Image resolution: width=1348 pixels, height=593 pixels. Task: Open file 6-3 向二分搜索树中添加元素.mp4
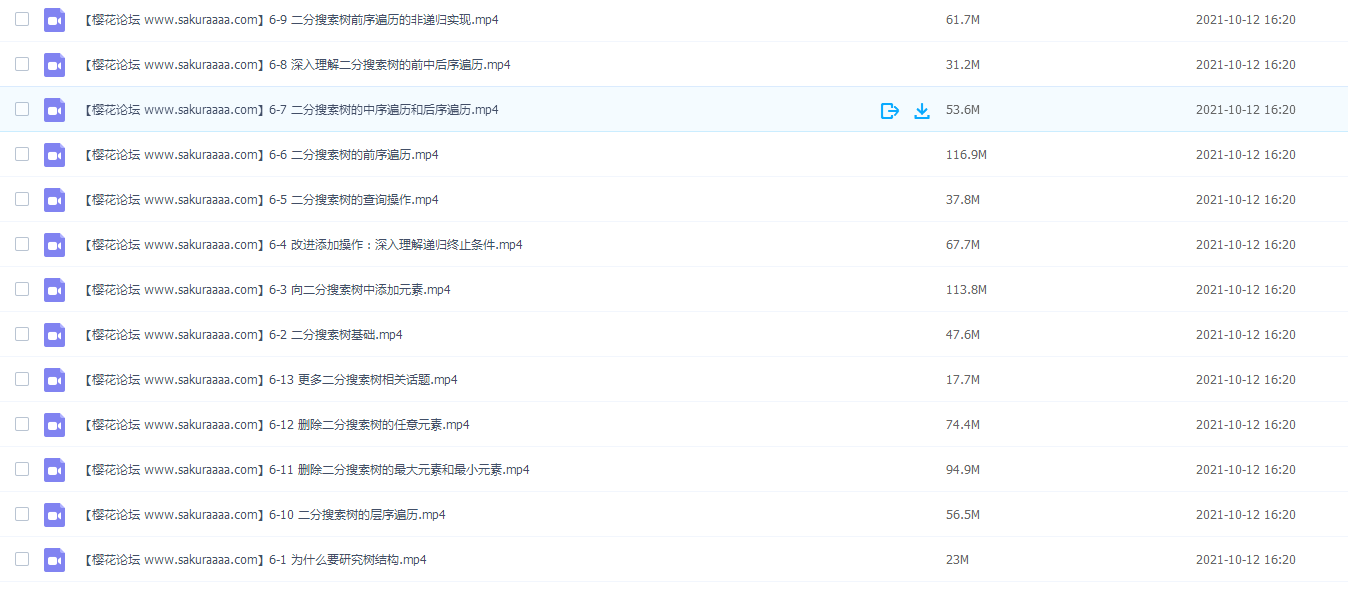tap(267, 290)
